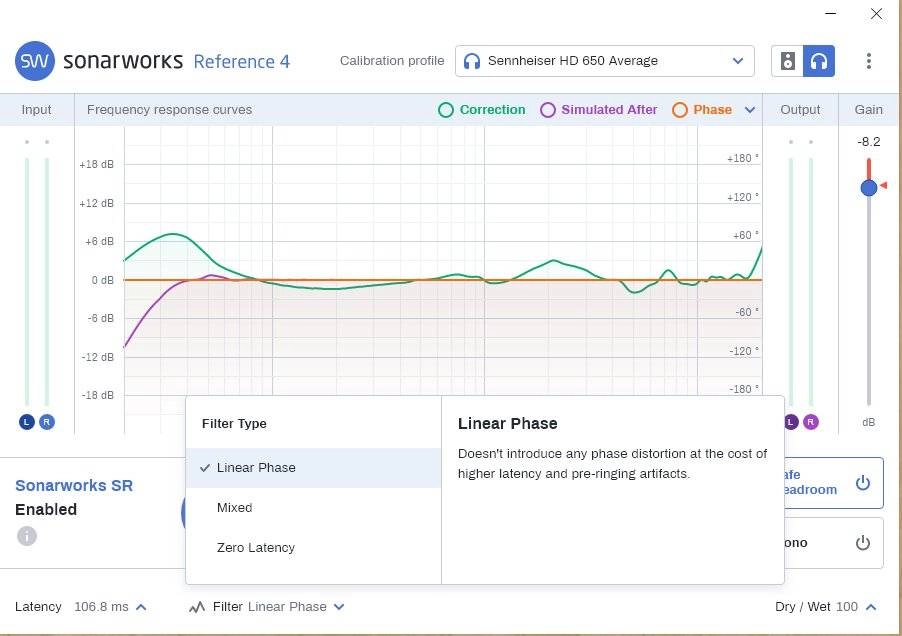This screenshot has width=902, height=636.
Task: Click the Sonarworks SW logo icon
Action: (x=35, y=61)
